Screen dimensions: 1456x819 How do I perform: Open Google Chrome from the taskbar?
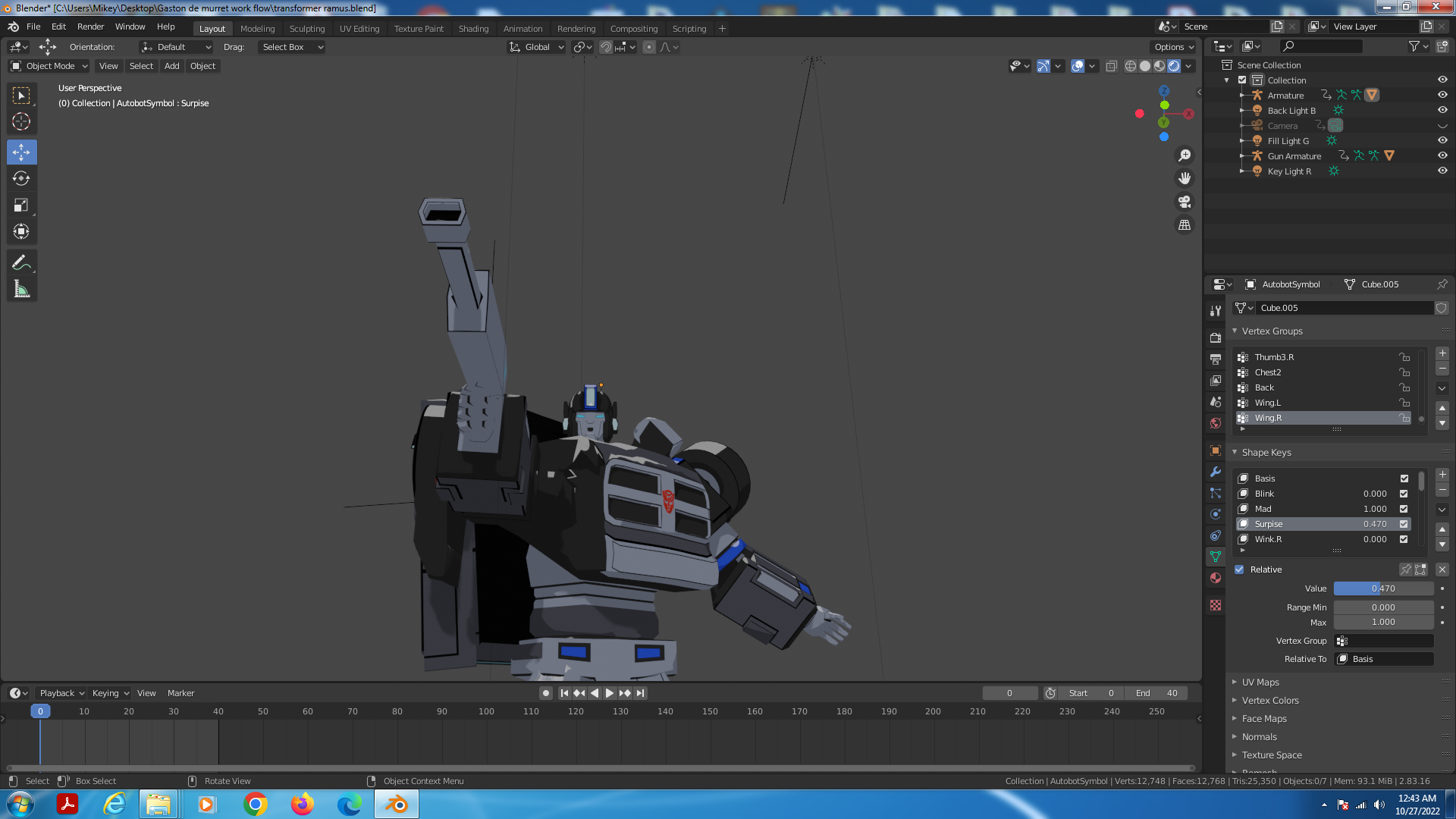256,804
